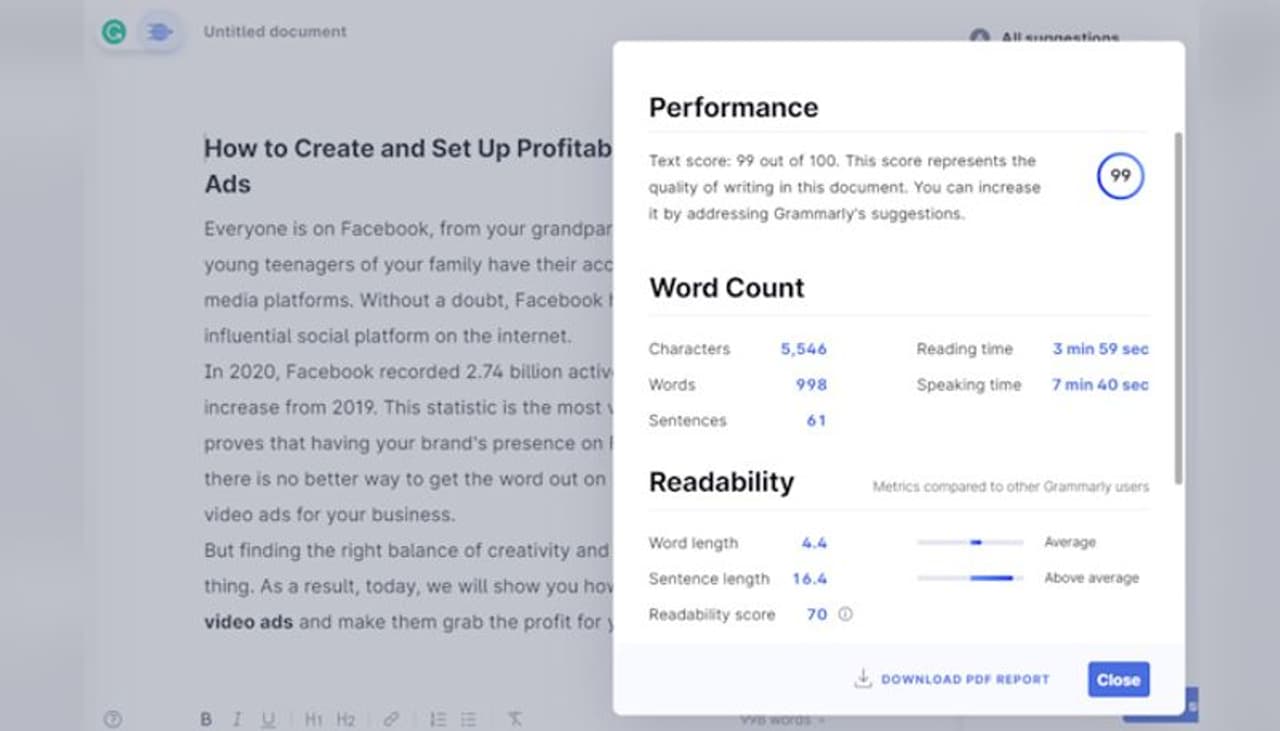Apply Heading 1 style
The height and width of the screenshot is (731, 1280).
coord(314,719)
